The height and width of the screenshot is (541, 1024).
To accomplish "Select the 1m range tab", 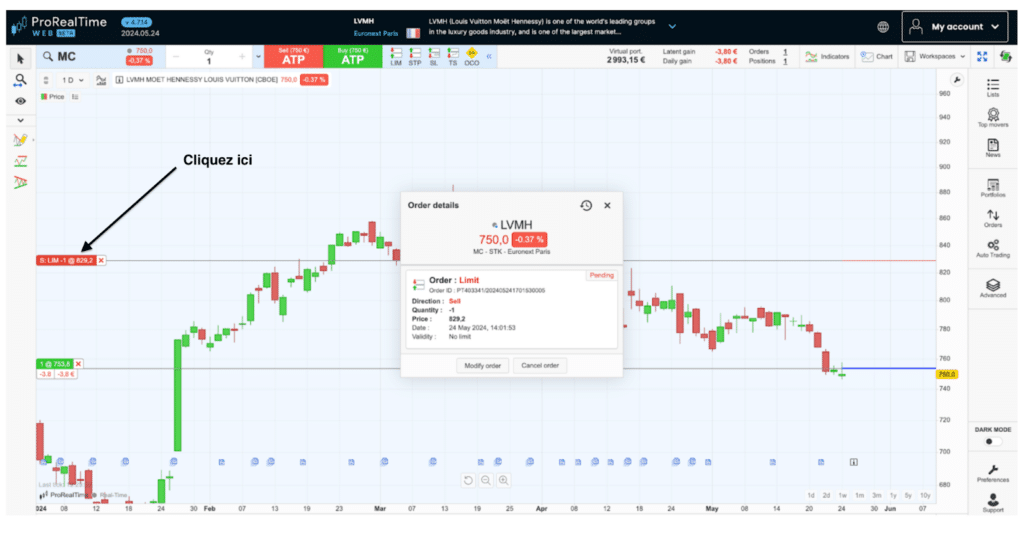I will point(859,495).
